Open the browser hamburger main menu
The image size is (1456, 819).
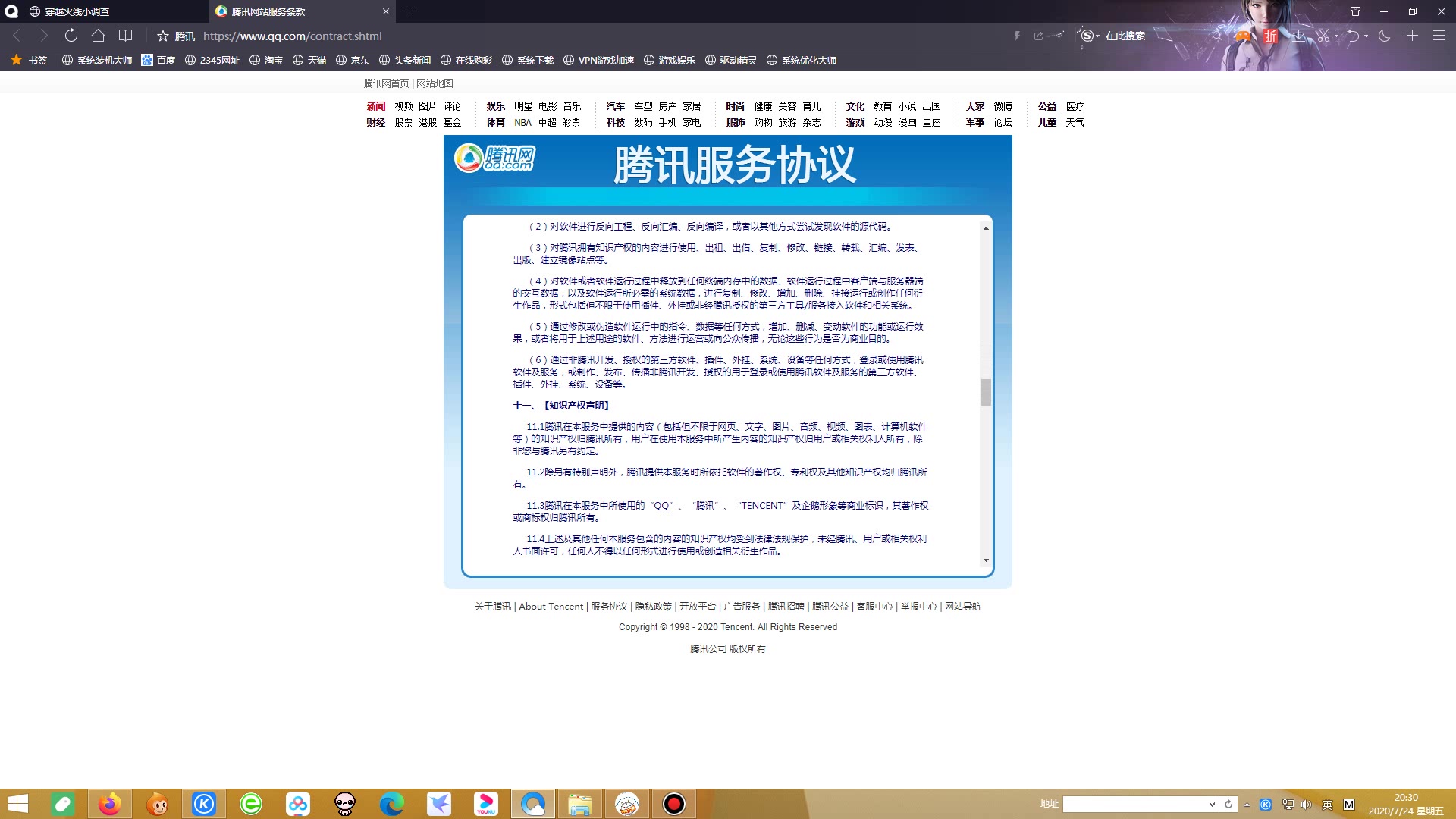[x=1439, y=36]
